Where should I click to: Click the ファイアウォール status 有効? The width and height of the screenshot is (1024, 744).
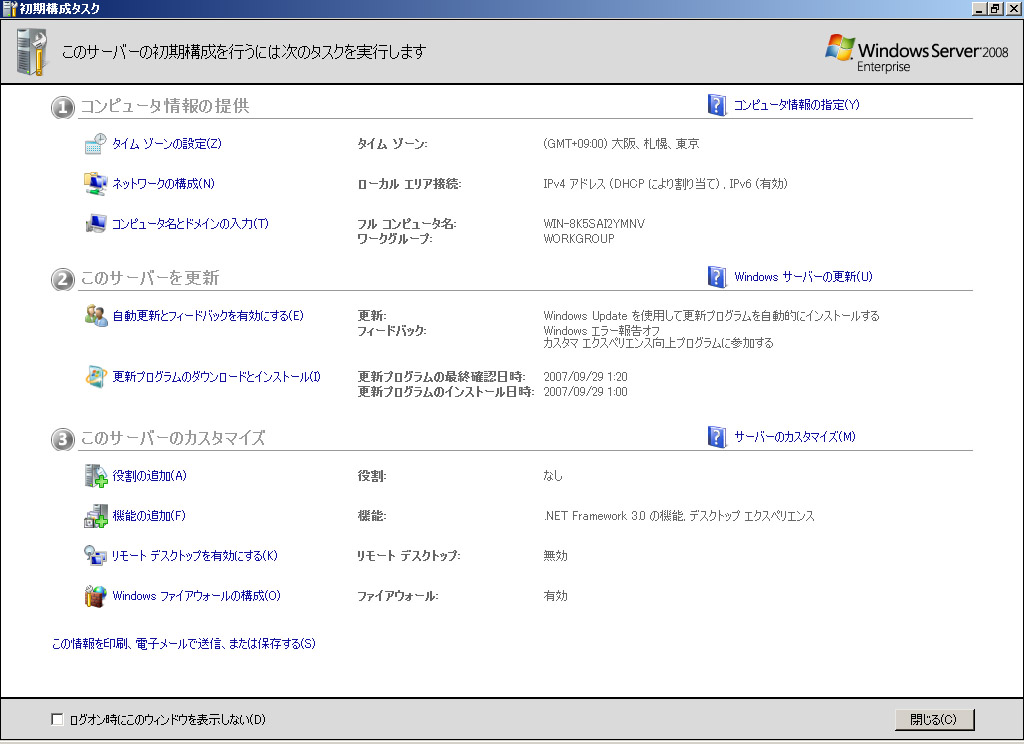coord(555,596)
